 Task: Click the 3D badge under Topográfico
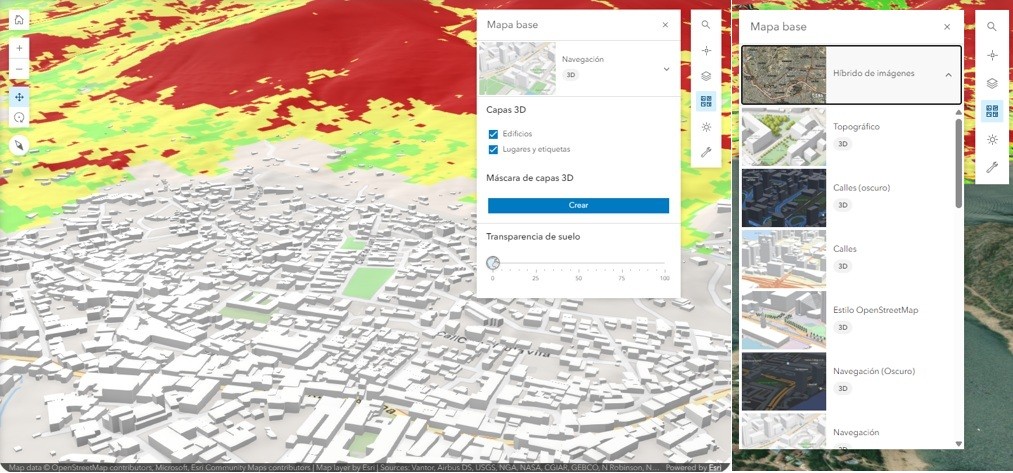coord(842,144)
